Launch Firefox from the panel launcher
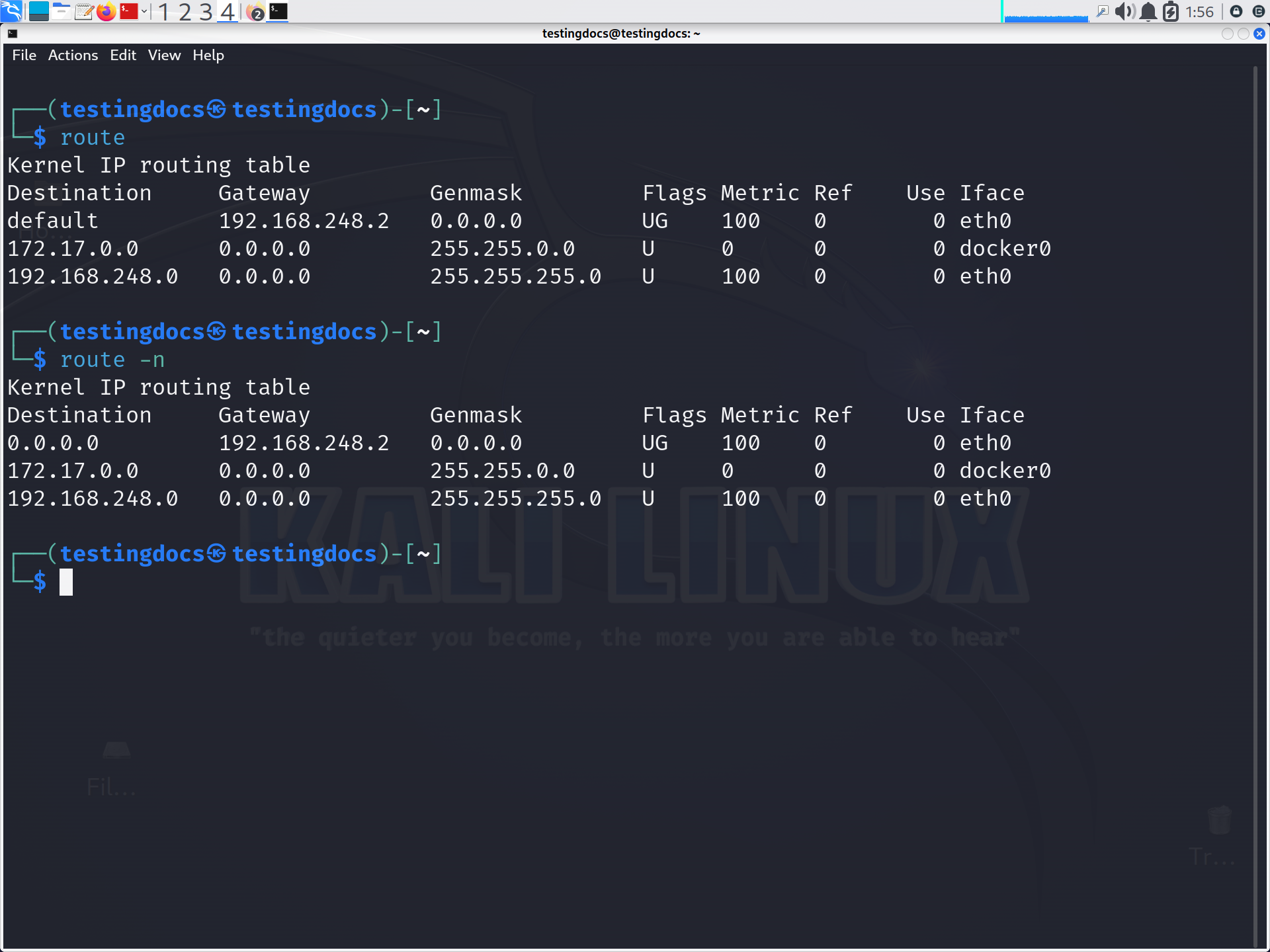The image size is (1270, 952). (106, 11)
